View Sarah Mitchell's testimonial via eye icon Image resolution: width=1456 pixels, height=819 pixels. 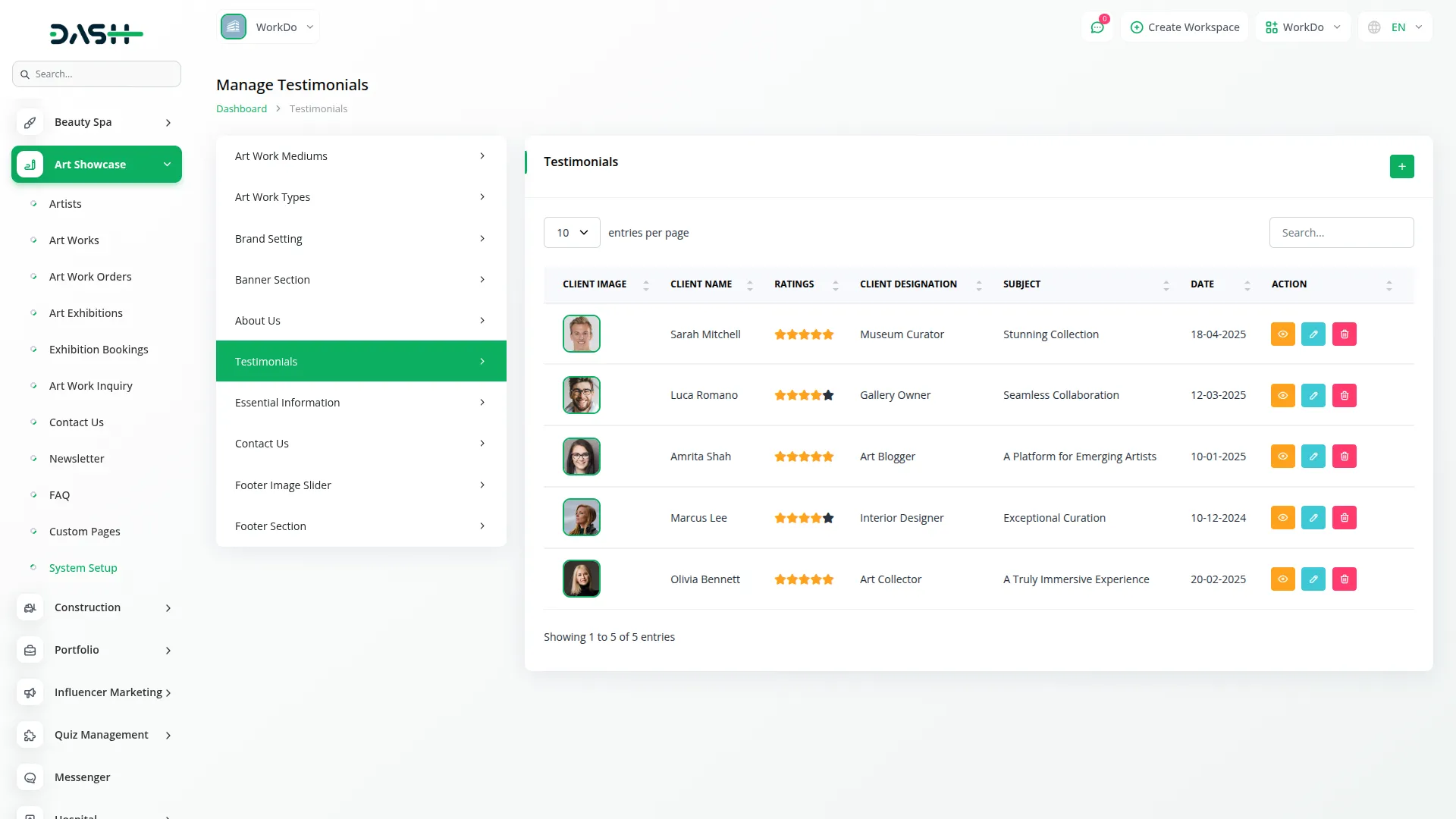pyautogui.click(x=1282, y=334)
